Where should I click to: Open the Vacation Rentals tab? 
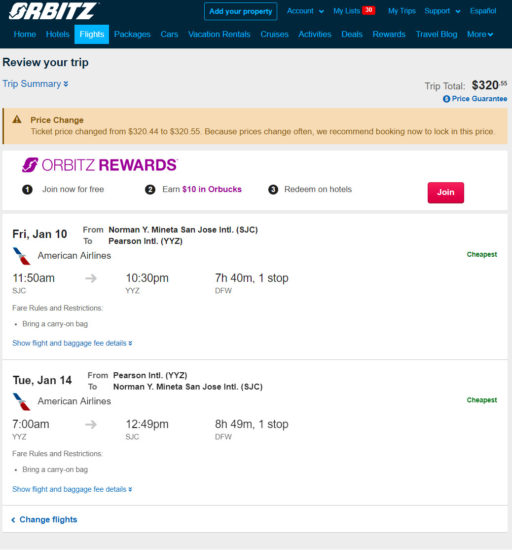219,34
